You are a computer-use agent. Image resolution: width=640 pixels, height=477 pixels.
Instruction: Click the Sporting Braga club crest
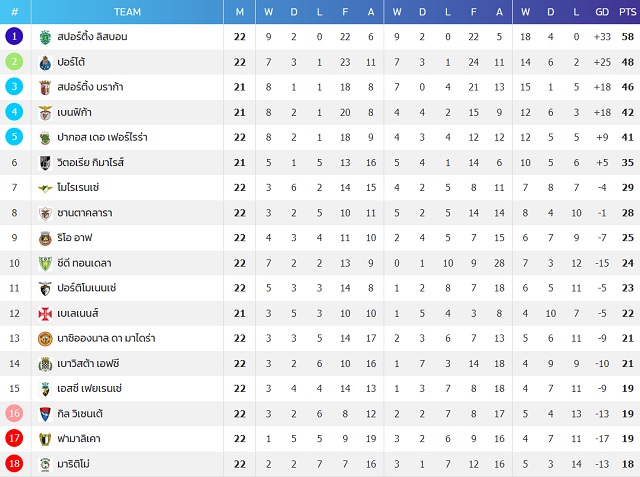[x=45, y=87]
